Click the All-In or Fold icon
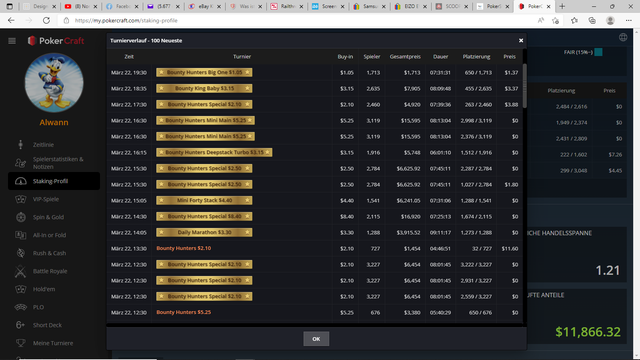The image size is (640, 360). click(x=20, y=235)
